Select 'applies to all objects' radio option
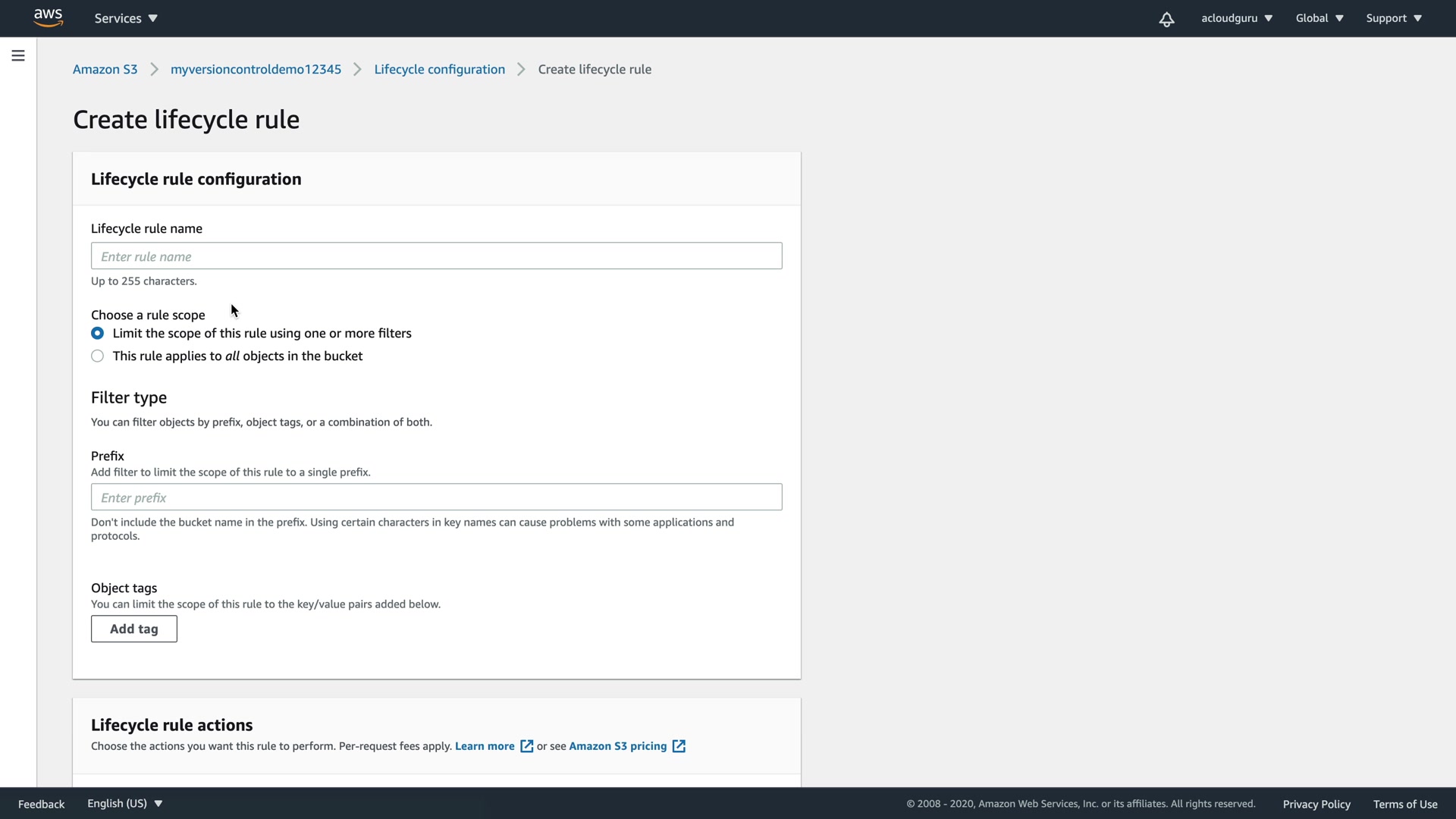The height and width of the screenshot is (819, 1456). coord(98,356)
